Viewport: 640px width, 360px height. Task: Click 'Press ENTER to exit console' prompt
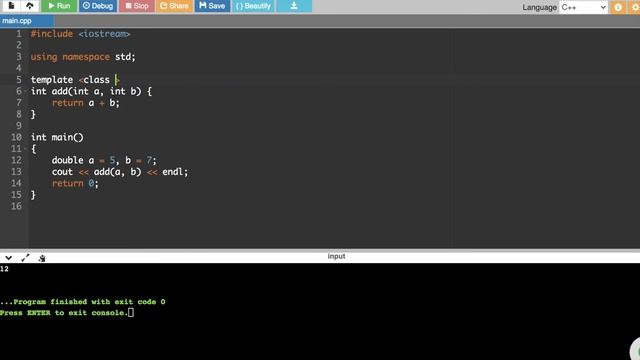pyautogui.click(x=63, y=313)
